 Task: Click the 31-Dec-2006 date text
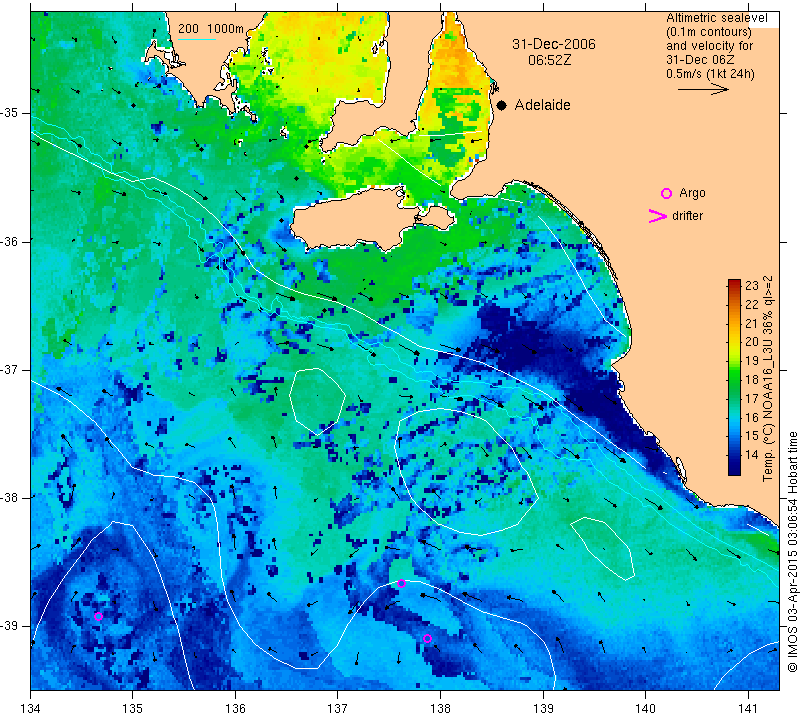pos(554,44)
